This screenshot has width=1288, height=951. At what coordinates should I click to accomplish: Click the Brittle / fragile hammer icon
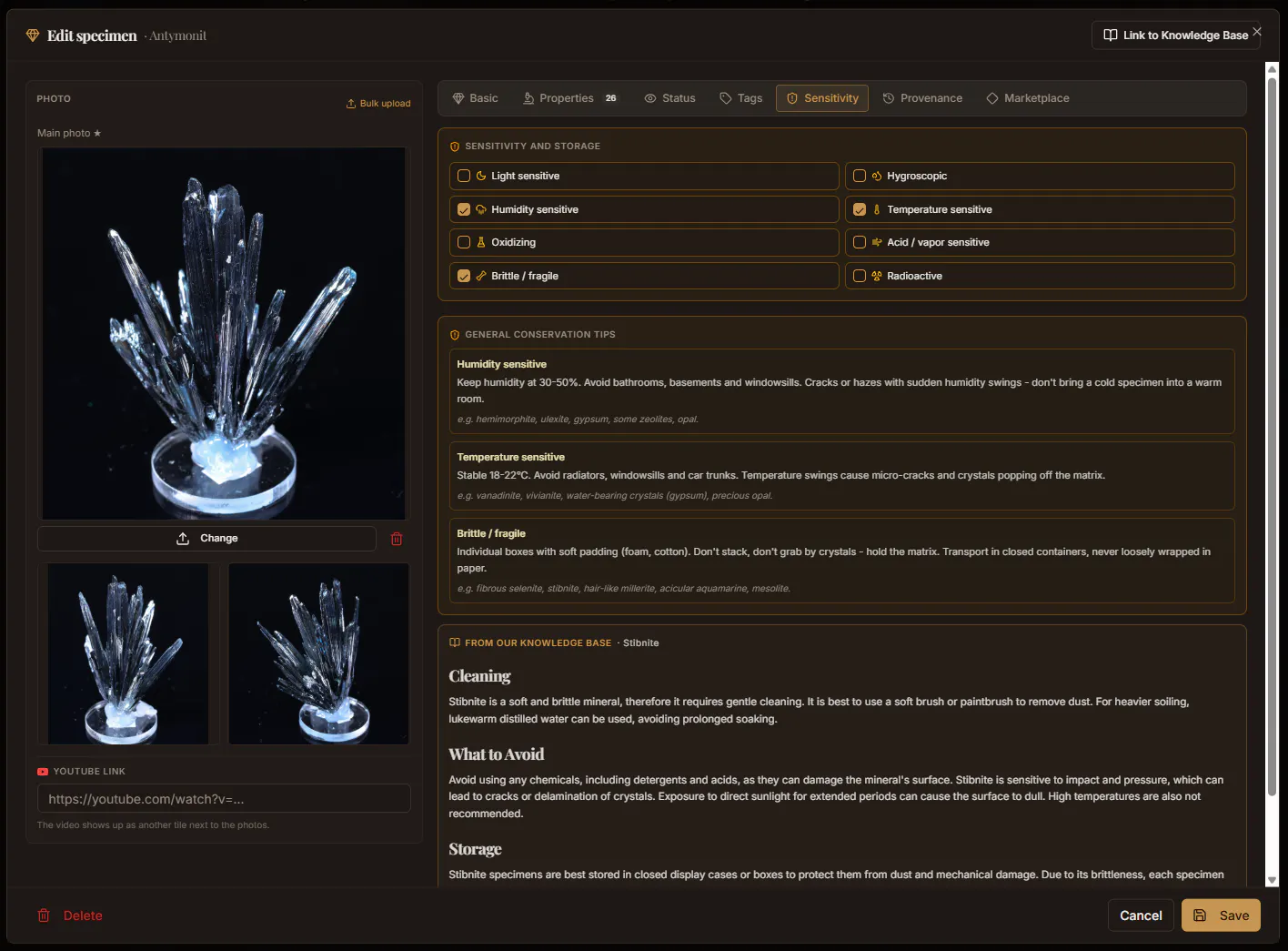[x=481, y=276]
